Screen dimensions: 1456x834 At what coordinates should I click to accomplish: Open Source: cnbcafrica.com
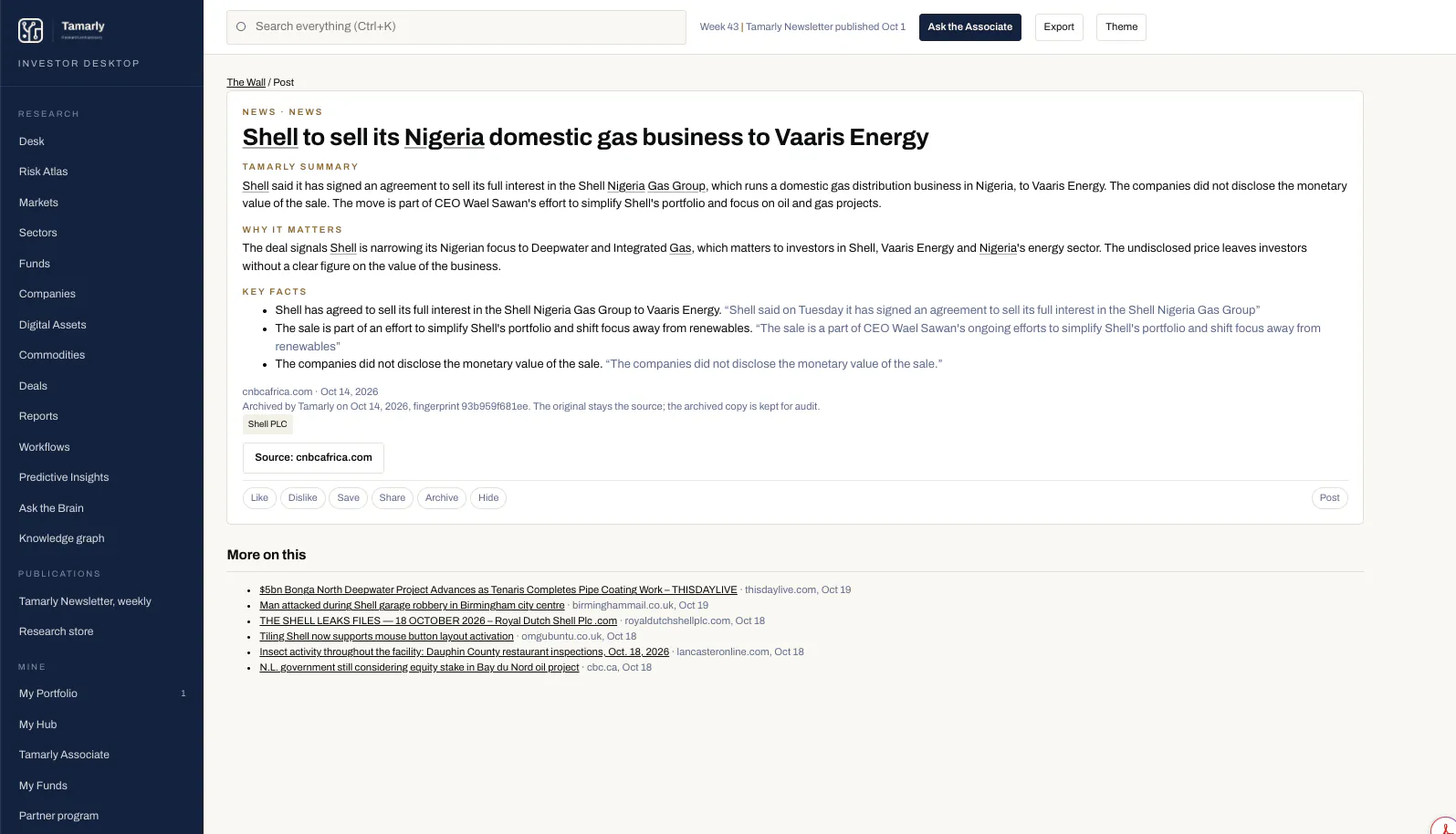[x=313, y=458]
